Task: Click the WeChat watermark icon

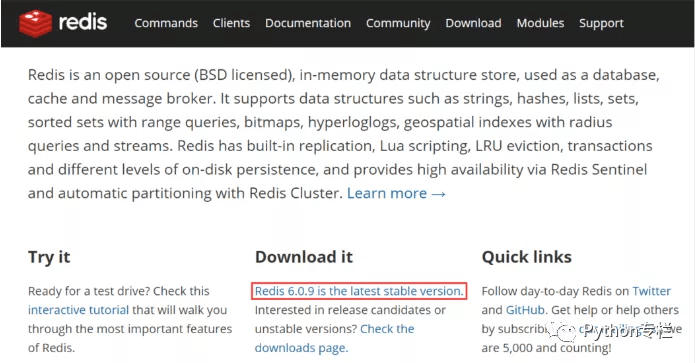Action: pyautogui.click(x=562, y=331)
